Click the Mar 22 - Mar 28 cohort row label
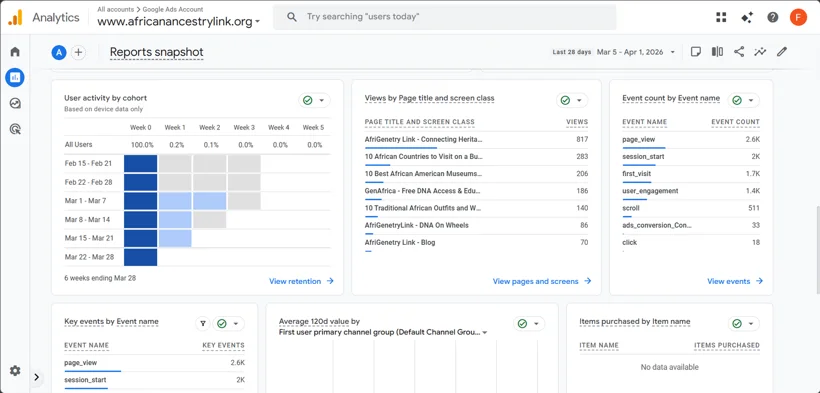The width and height of the screenshot is (820, 393). (x=89, y=257)
